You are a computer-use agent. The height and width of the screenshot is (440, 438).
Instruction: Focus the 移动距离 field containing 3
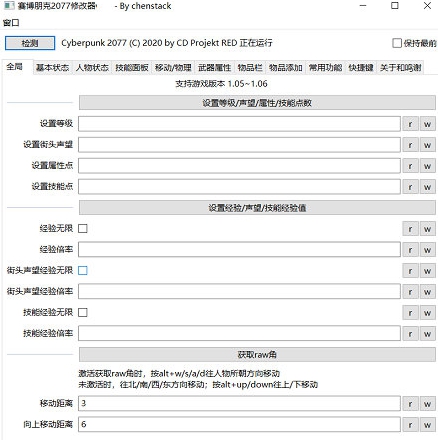[x=239, y=404]
